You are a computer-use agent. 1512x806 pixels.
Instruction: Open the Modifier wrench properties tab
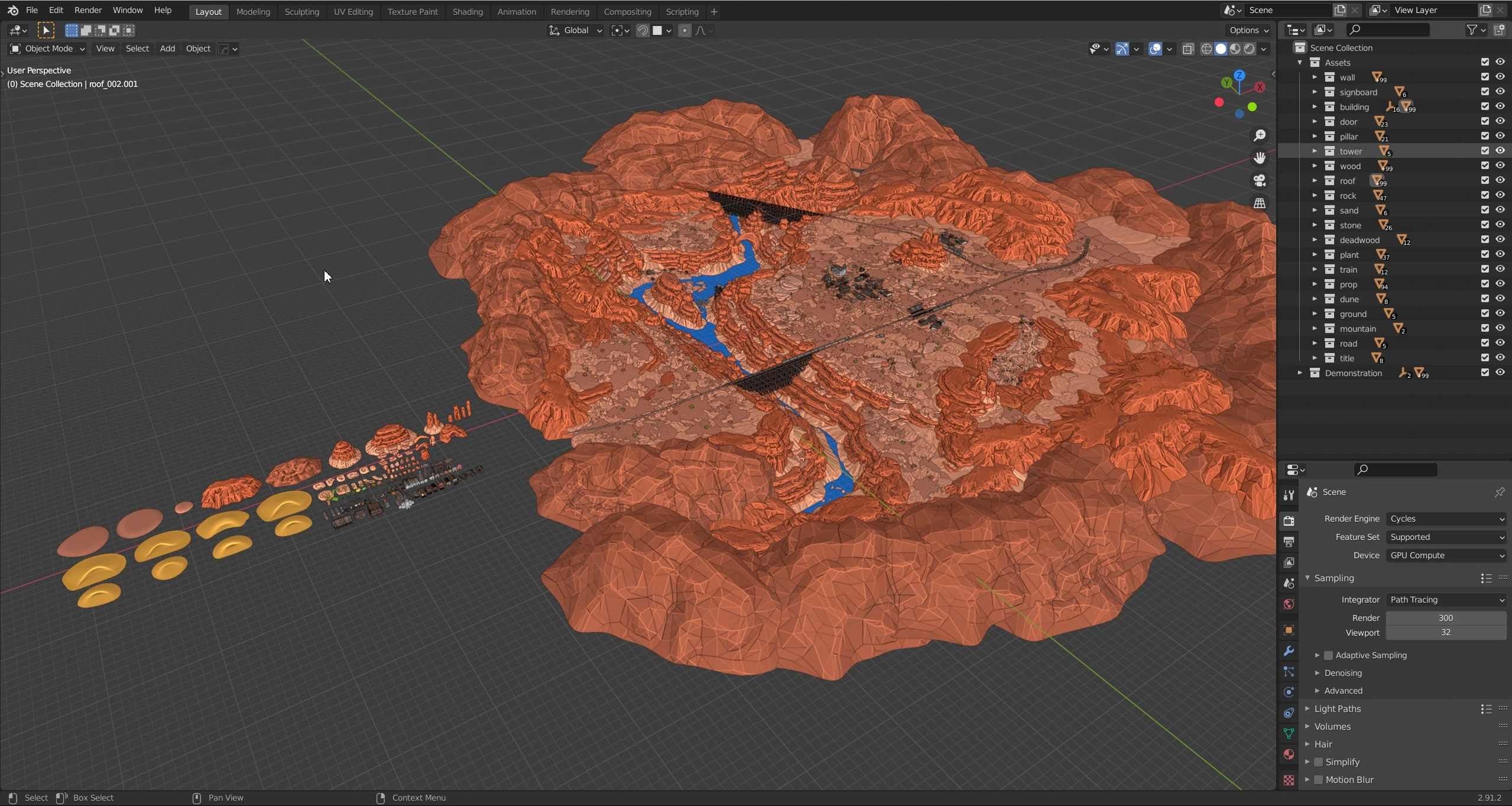pyautogui.click(x=1289, y=651)
